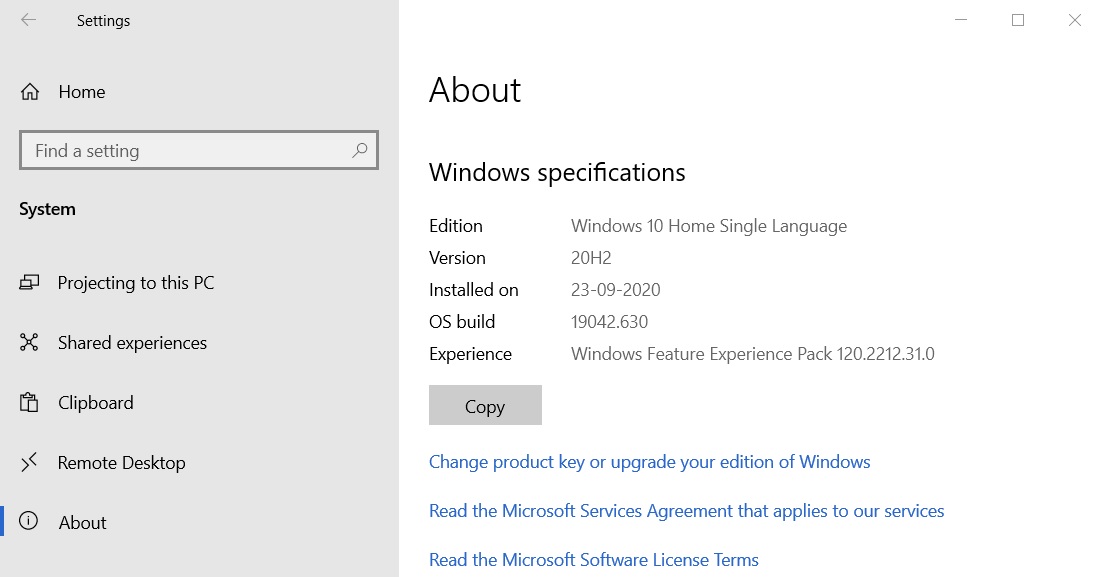Click the Settings window title
The image size is (1104, 577).
[104, 21]
